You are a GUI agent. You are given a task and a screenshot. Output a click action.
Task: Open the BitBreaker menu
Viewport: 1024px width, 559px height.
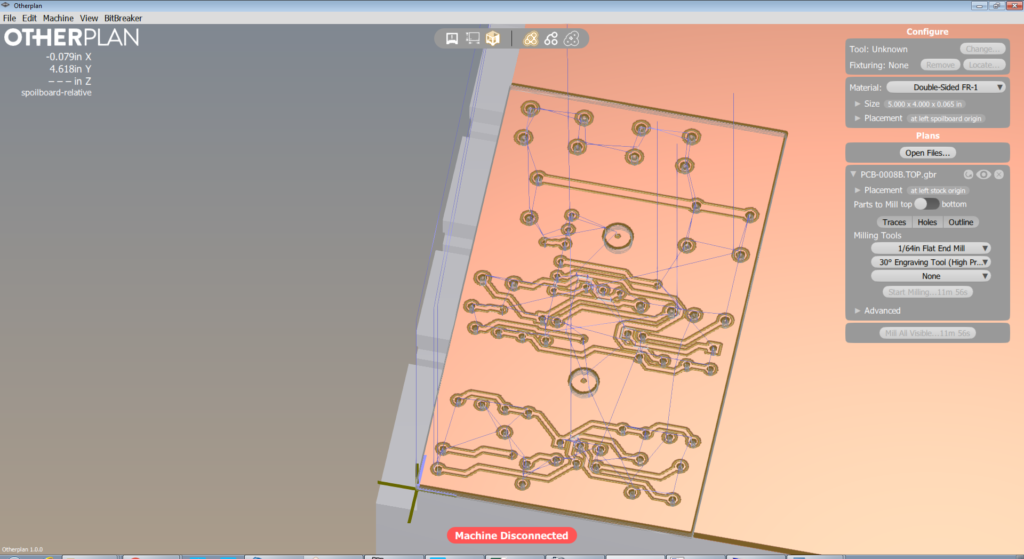[x=123, y=18]
